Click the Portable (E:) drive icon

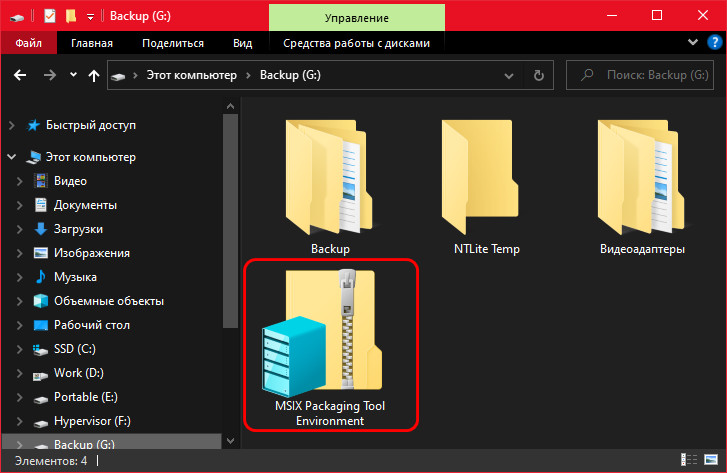coord(41,399)
